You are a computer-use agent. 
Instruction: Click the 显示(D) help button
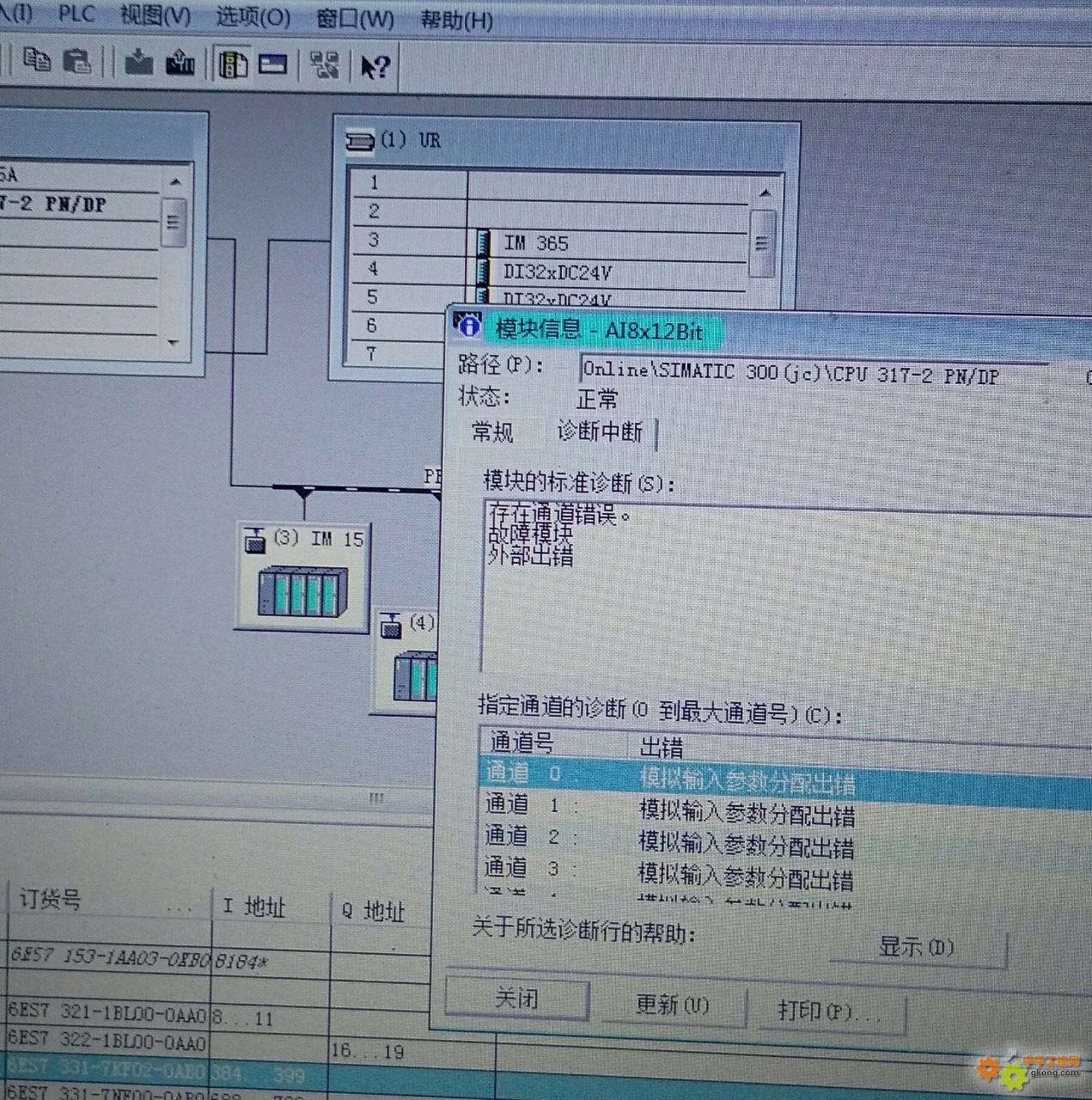click(x=917, y=947)
